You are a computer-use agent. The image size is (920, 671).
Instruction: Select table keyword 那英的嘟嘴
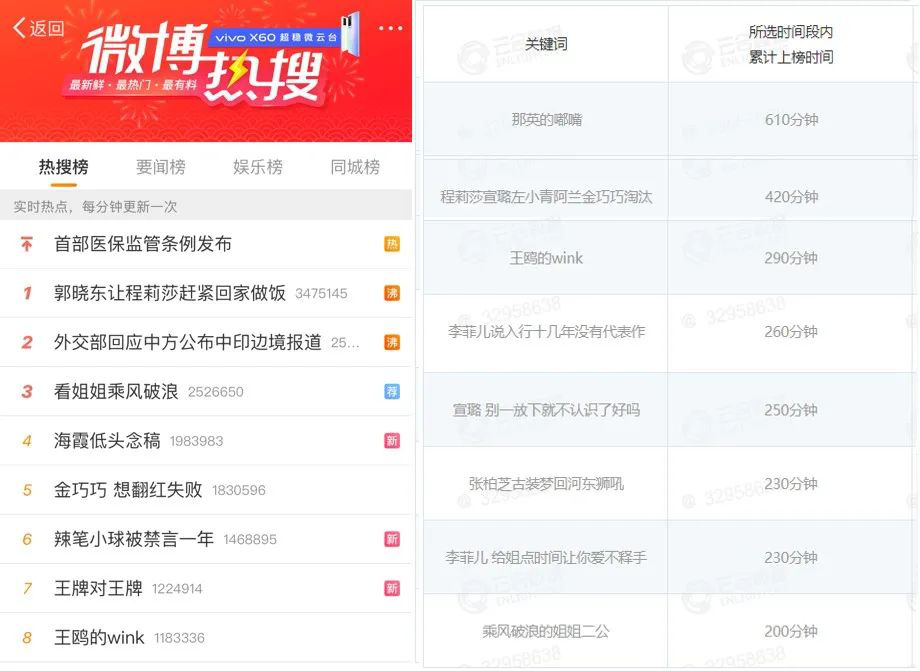(x=546, y=120)
